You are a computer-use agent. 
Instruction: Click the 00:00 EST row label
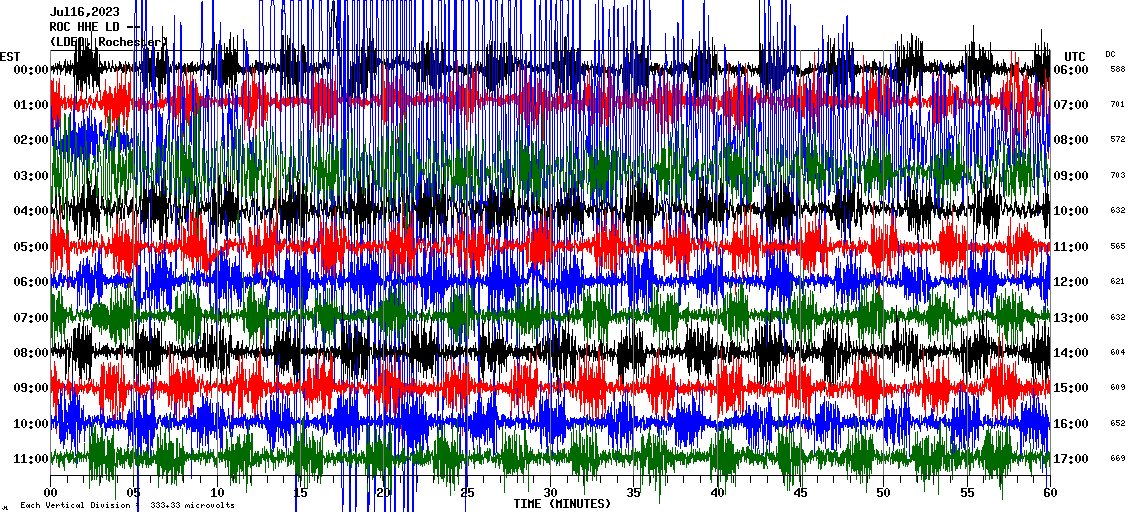[29, 69]
